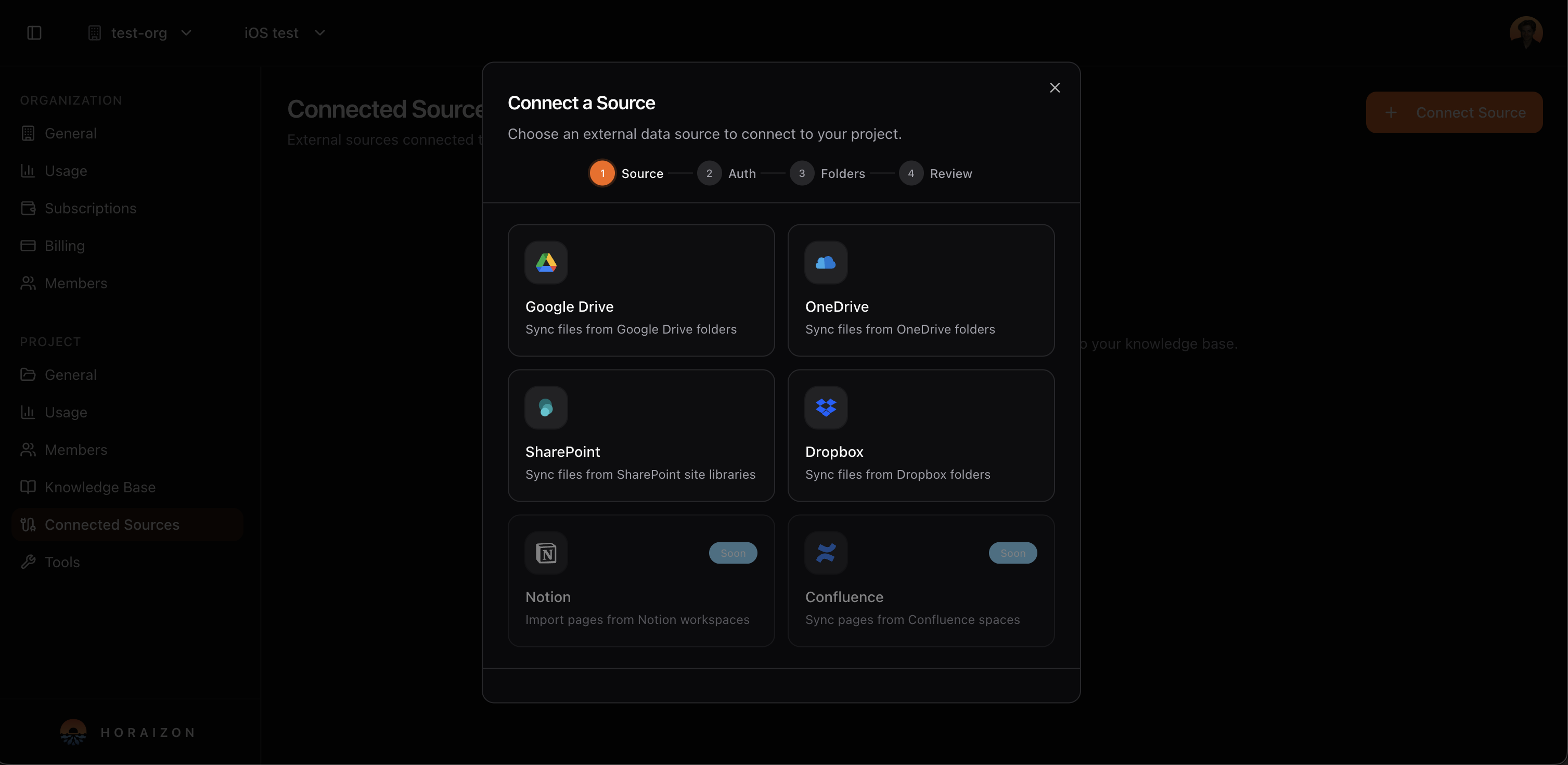
Task: Open the user avatar menu
Action: tap(1526, 32)
